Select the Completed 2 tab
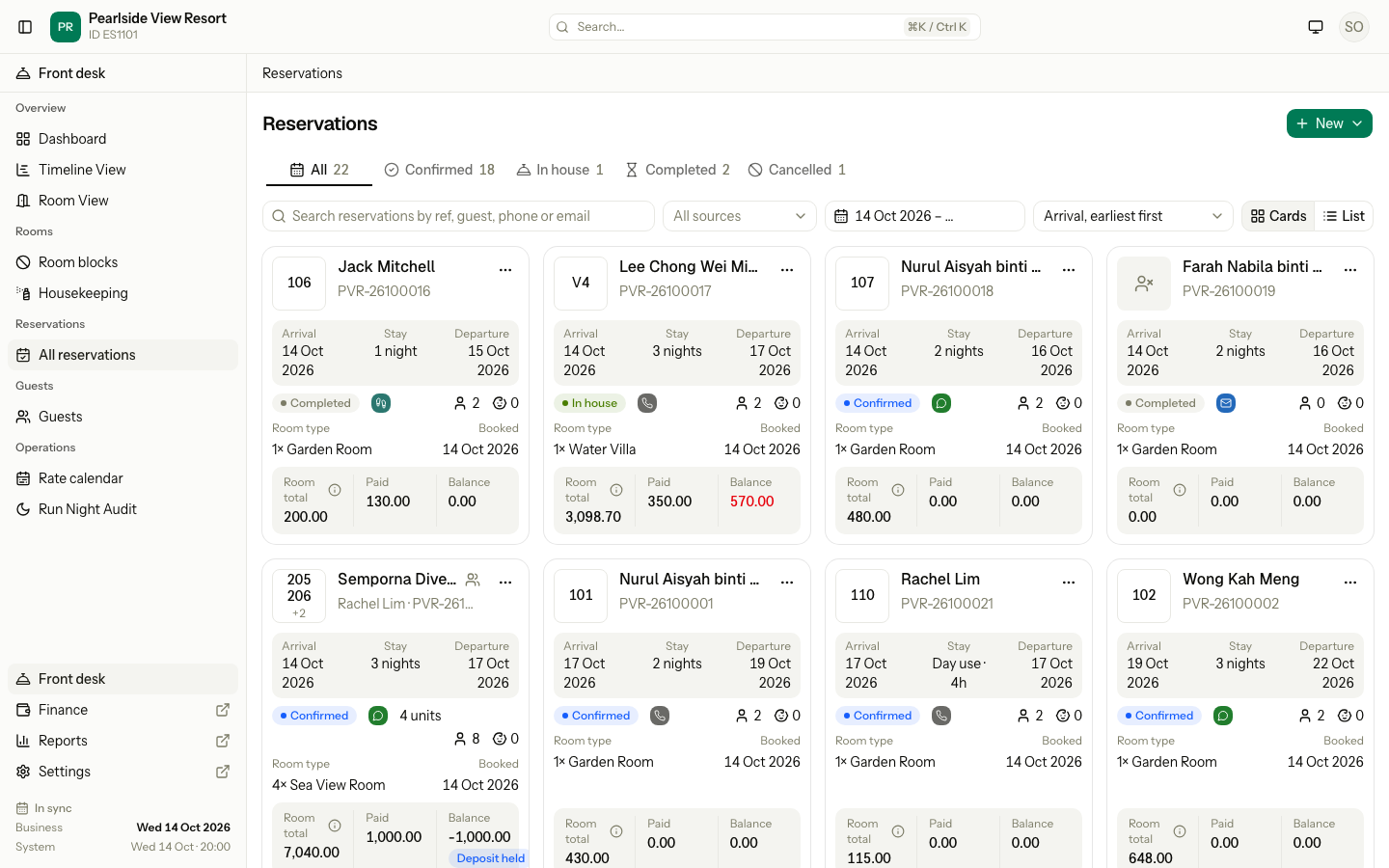This screenshot has height=868, width=1389. [x=677, y=170]
